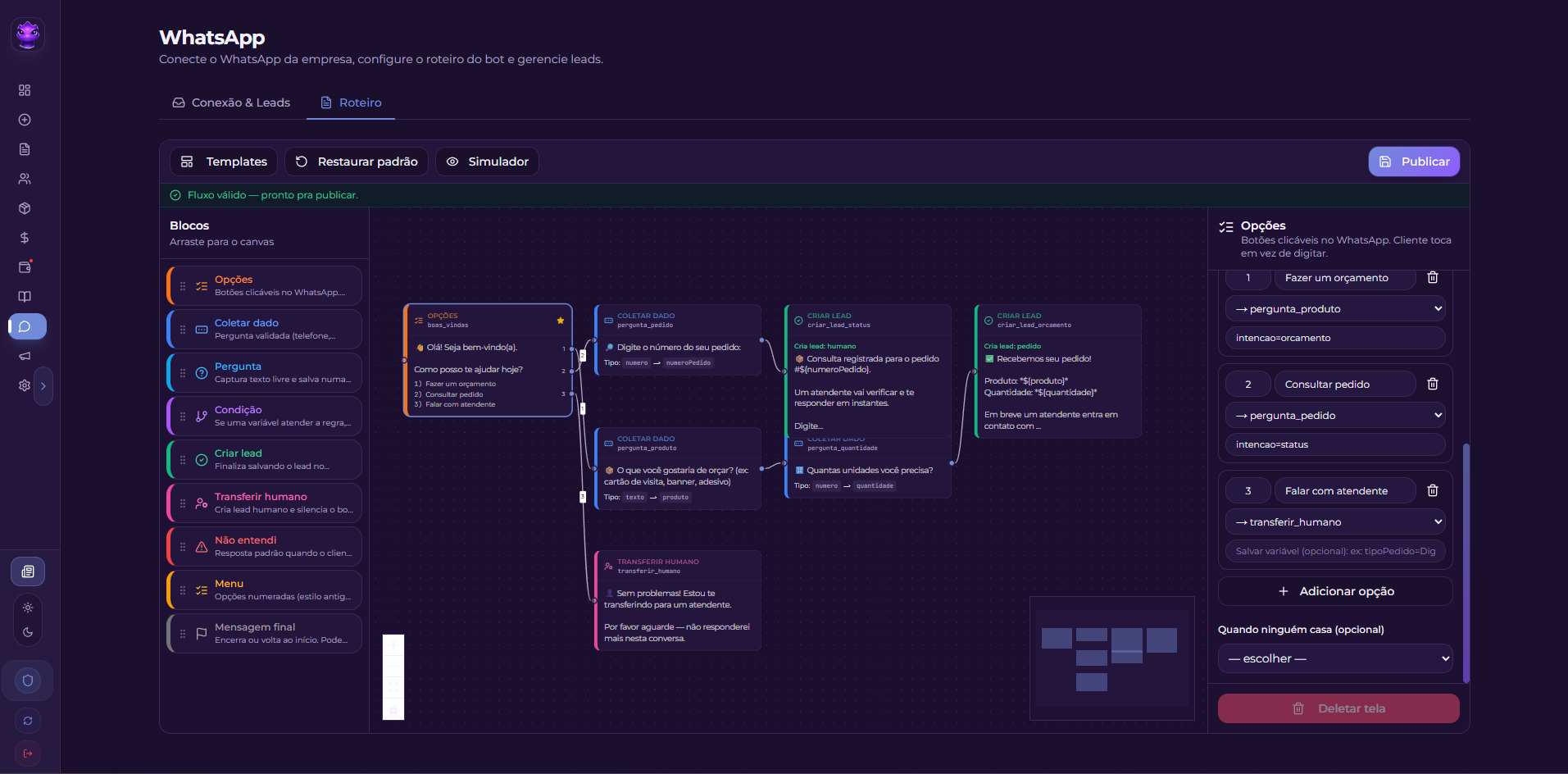Viewport: 1568px width, 774px height.
Task: Select the criar_lead_orcamento node
Action: click(x=1057, y=371)
